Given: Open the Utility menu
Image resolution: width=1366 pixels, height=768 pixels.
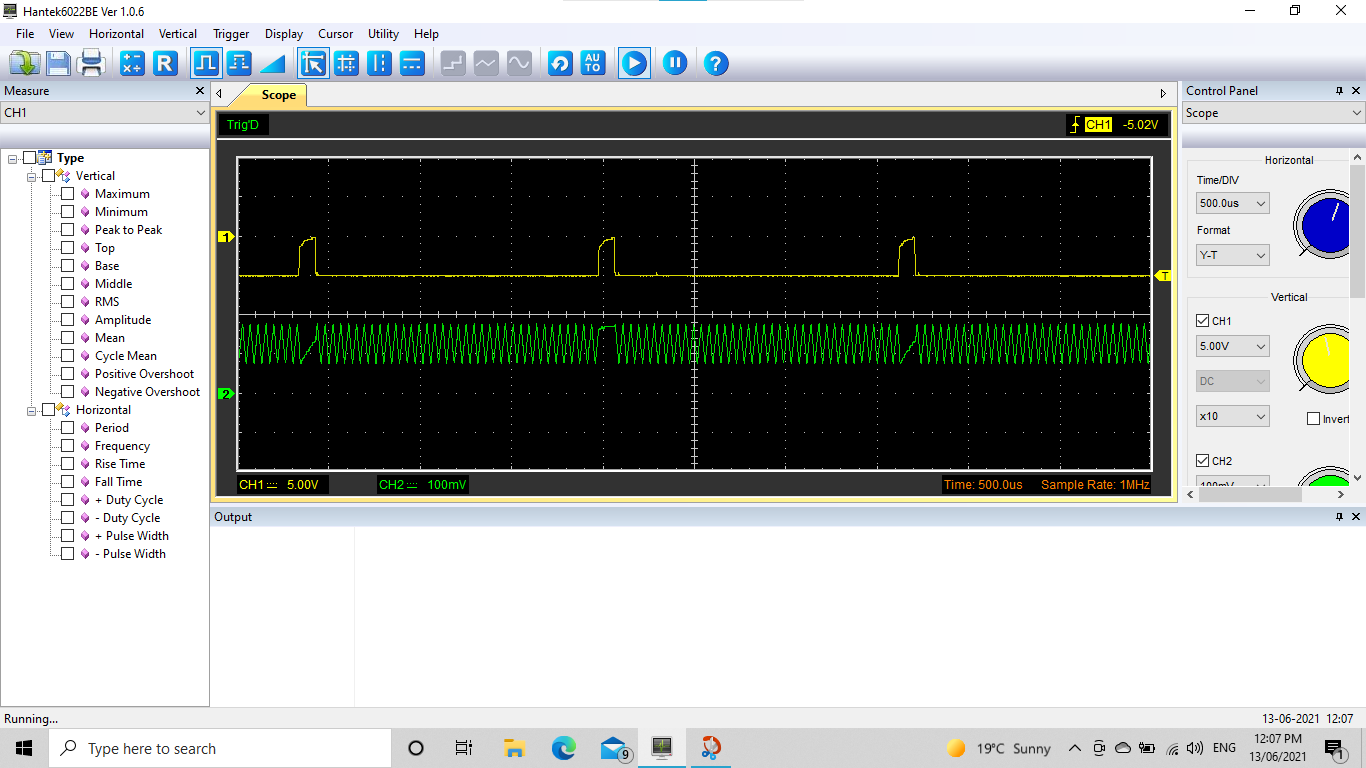Looking at the screenshot, I should pos(383,34).
